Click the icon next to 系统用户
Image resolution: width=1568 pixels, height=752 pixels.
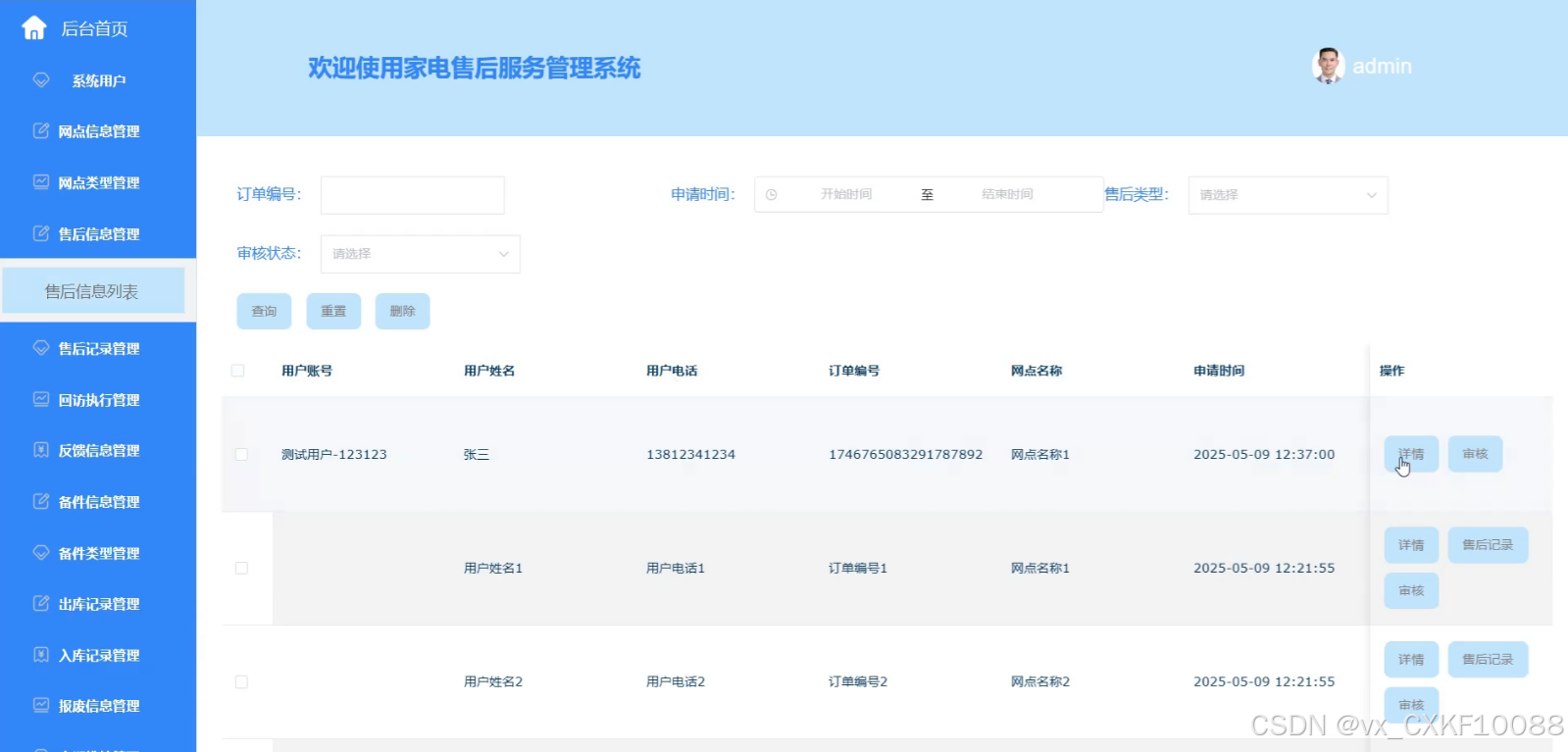tap(41, 80)
